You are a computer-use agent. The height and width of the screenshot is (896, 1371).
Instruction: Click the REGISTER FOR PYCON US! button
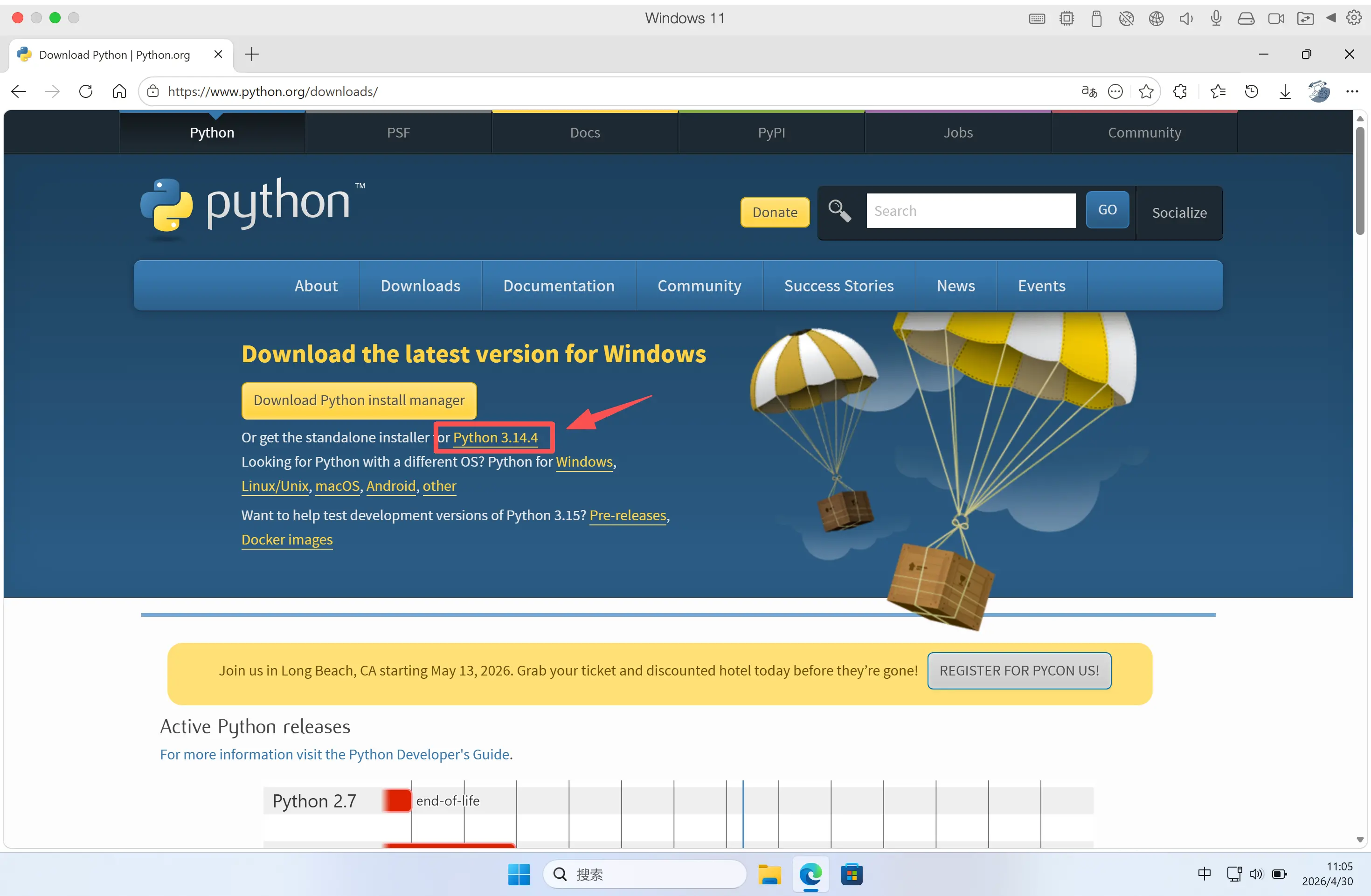click(1019, 670)
